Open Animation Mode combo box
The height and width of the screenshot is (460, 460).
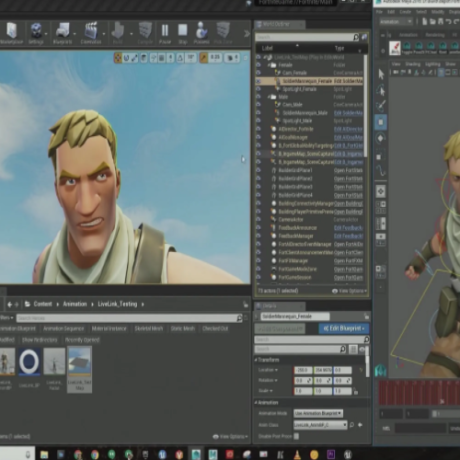click(x=318, y=413)
